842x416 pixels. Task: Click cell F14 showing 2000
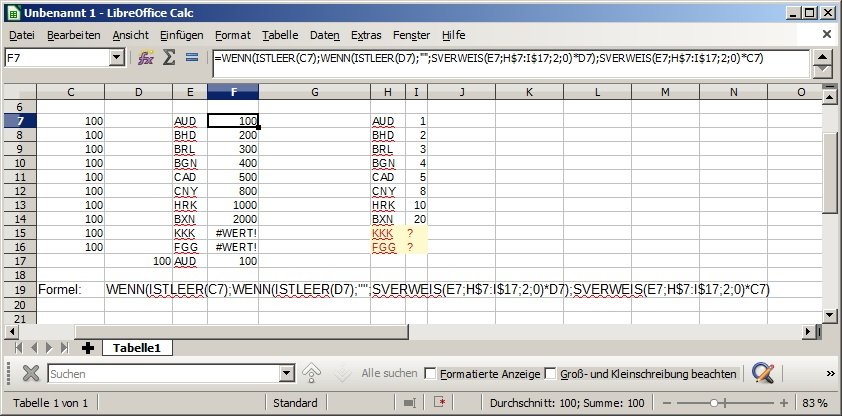233,219
